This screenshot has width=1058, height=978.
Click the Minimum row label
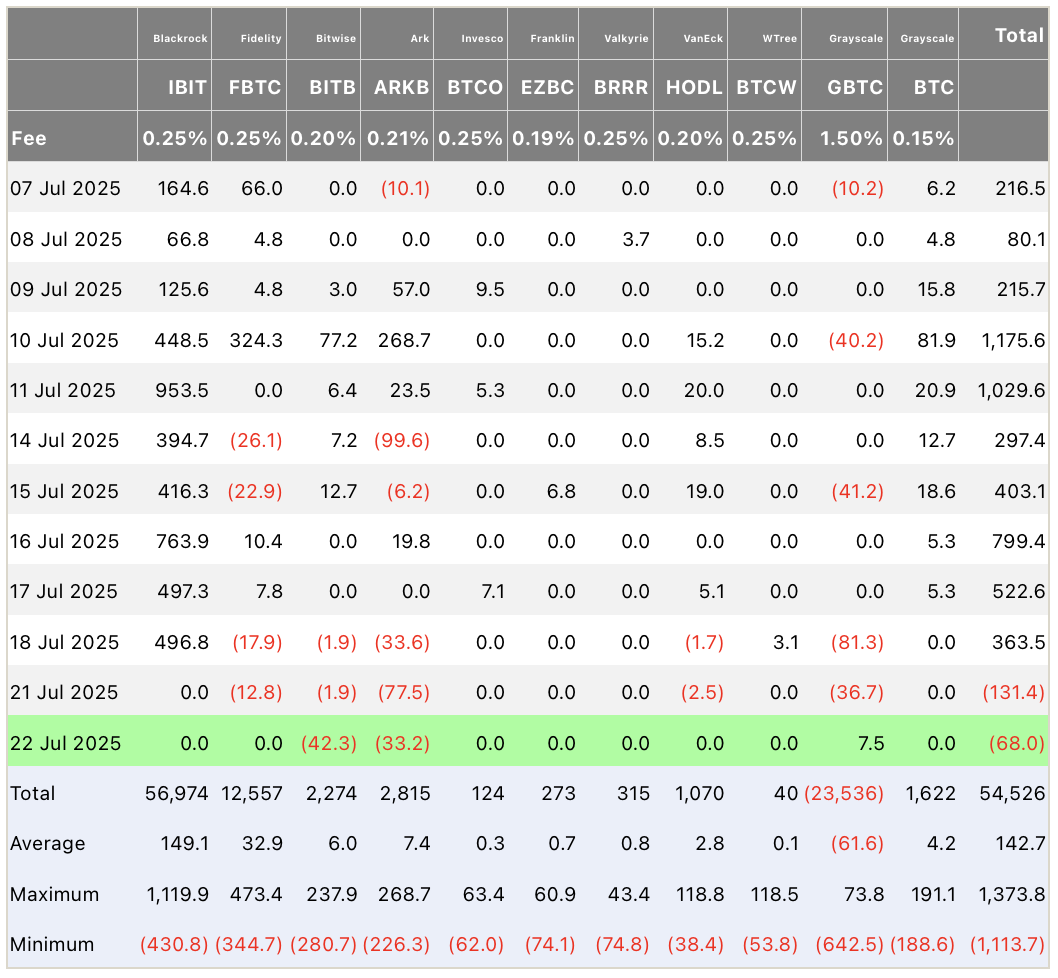pos(52,944)
